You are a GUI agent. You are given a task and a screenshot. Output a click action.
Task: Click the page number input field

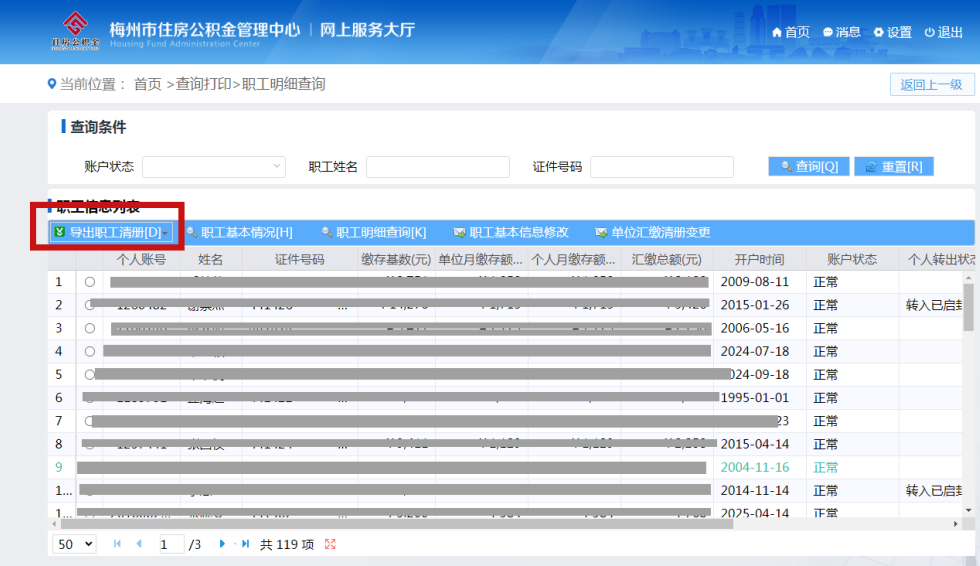click(171, 544)
